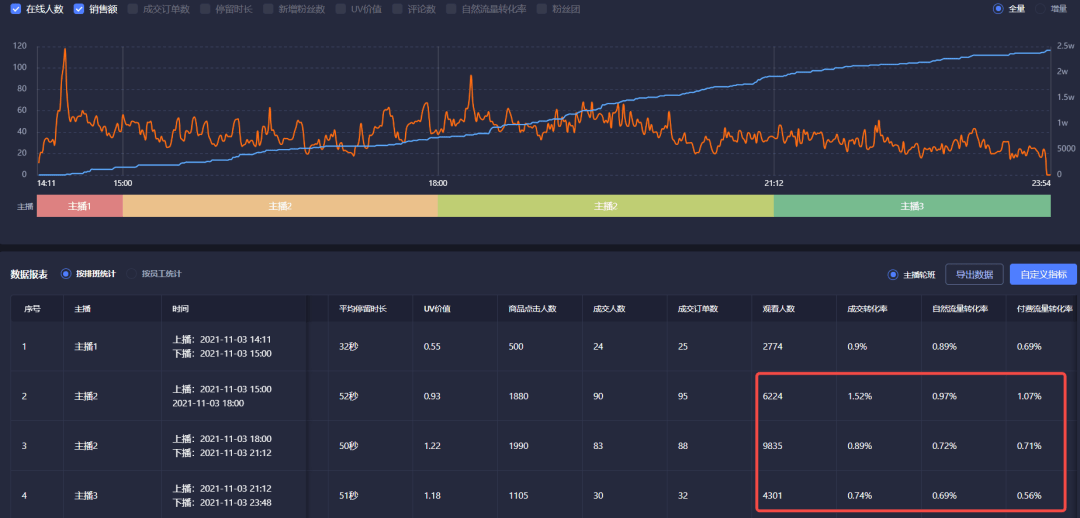This screenshot has height=518, width=1080.
Task: Click the 0.97% natural traffic cell
Action: click(x=944, y=396)
